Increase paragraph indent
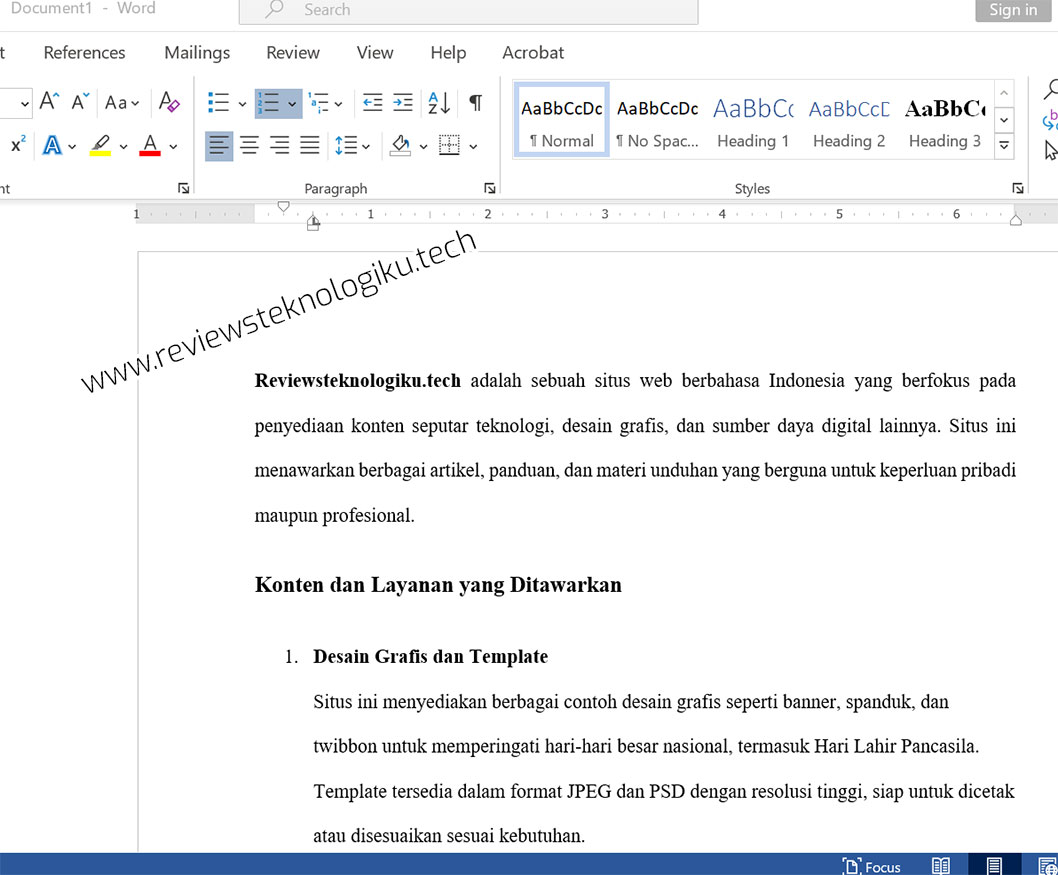Viewport: 1058px width, 875px height. click(x=403, y=103)
